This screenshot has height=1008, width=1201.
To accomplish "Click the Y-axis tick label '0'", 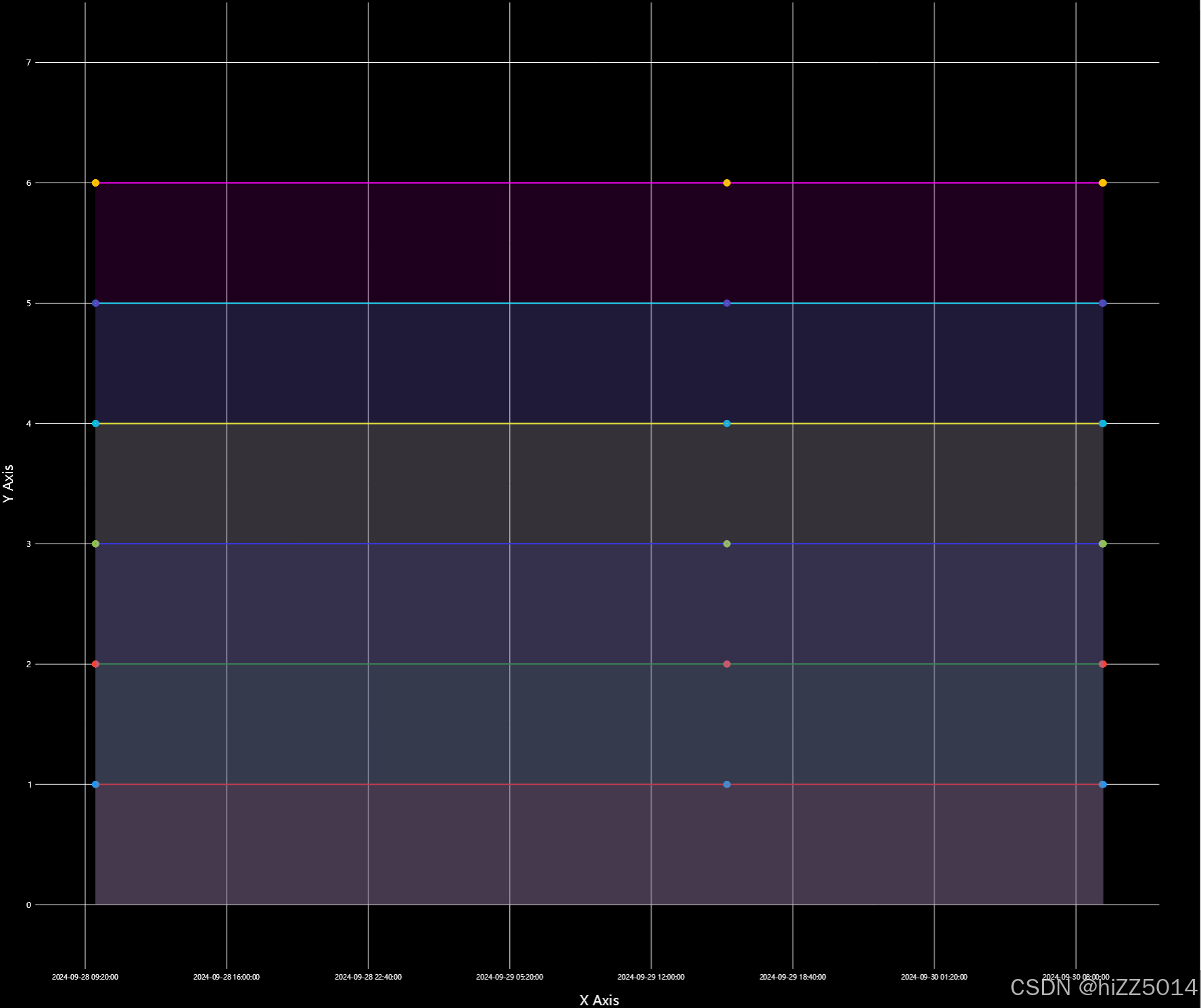I will point(29,905).
